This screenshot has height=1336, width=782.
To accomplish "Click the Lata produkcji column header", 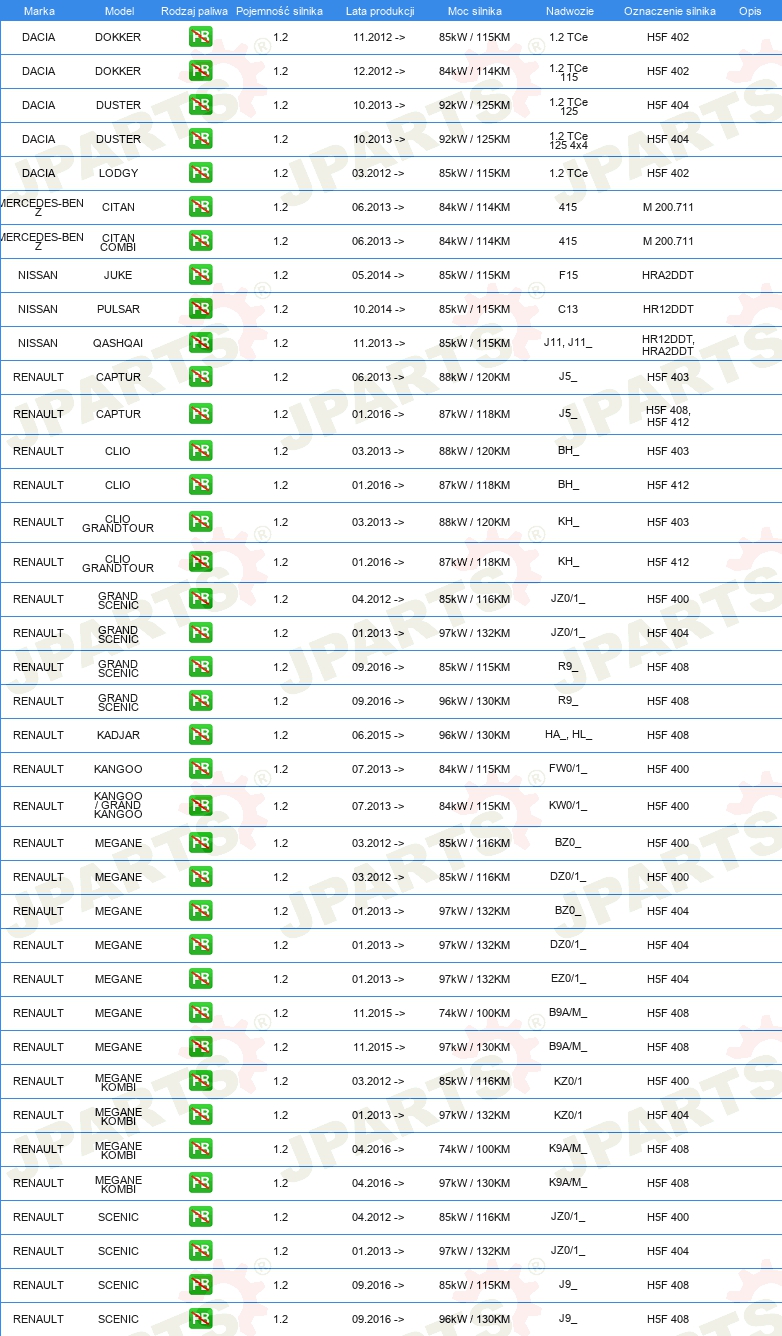I will [380, 11].
